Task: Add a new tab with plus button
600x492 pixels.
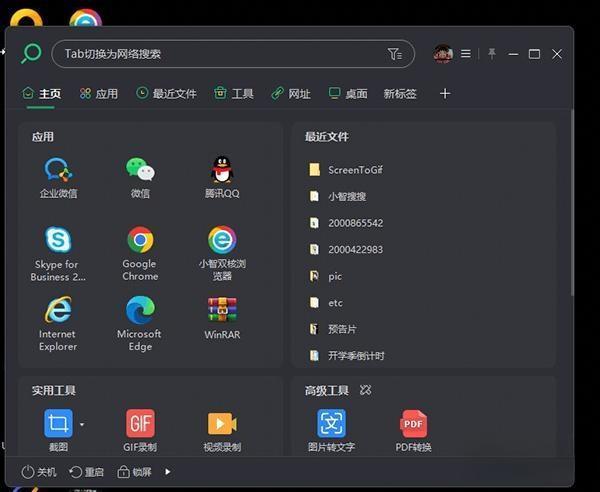Action: 445,94
